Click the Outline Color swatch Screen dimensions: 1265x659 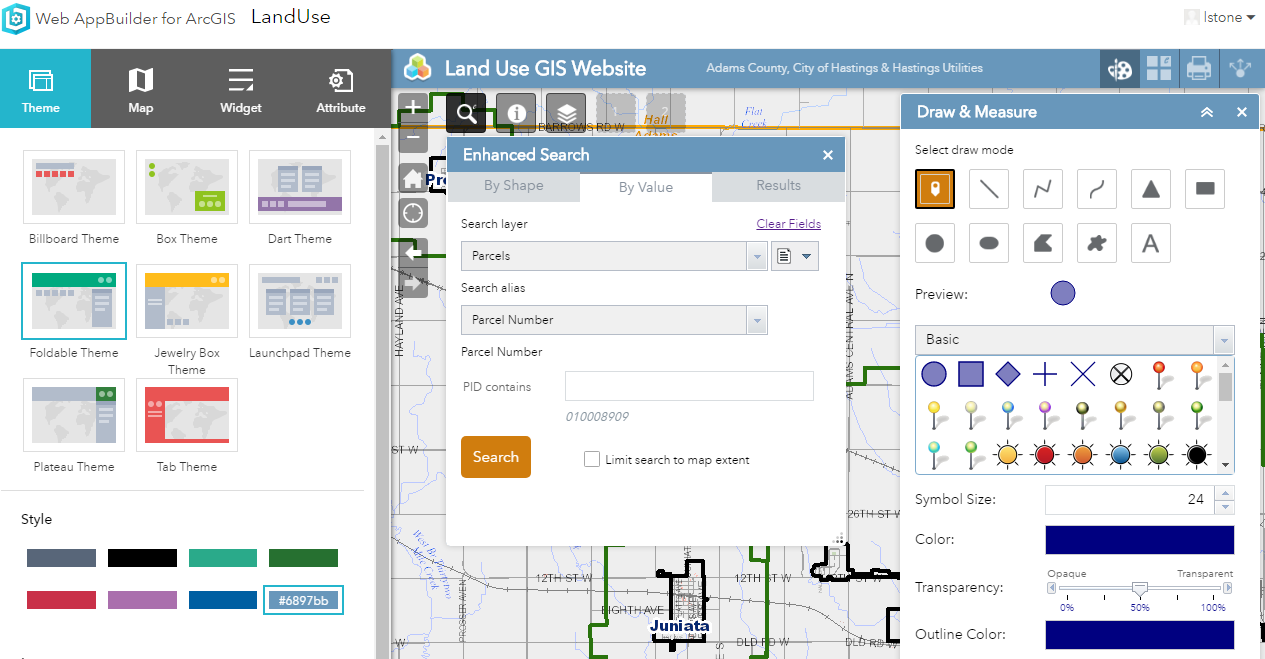pos(1140,635)
